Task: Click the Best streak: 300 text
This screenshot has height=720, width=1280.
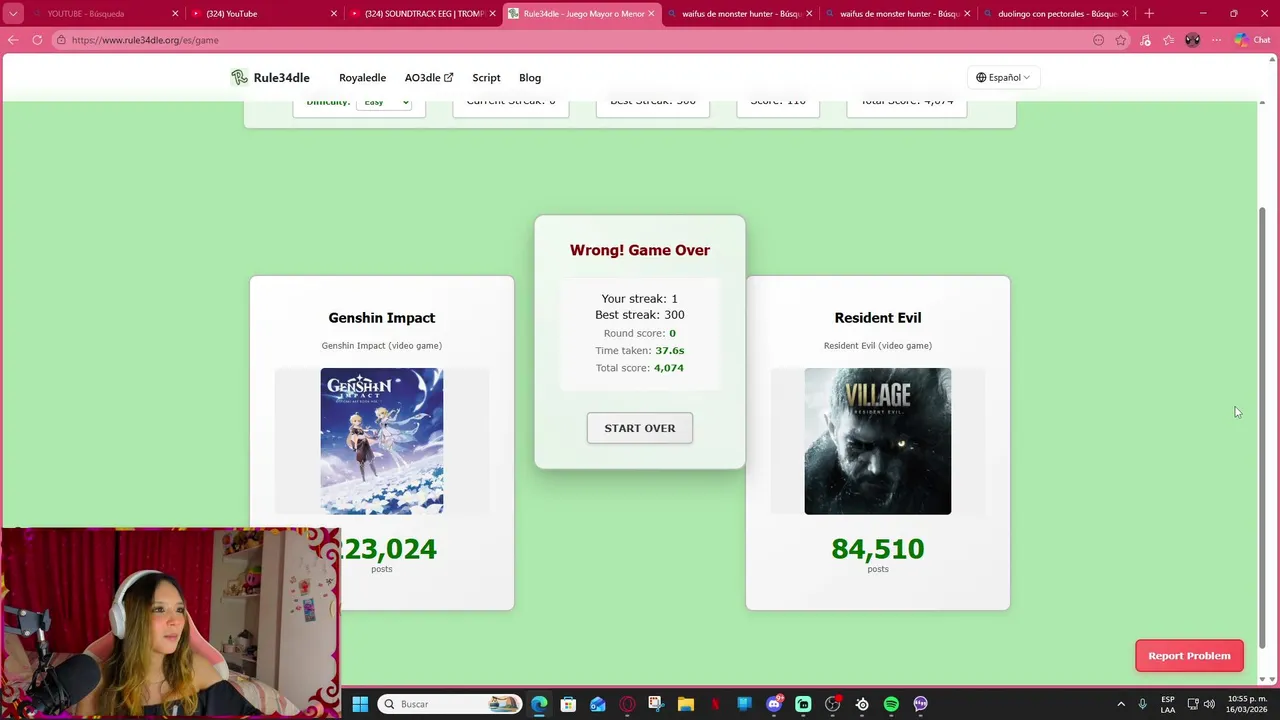Action: tap(640, 315)
